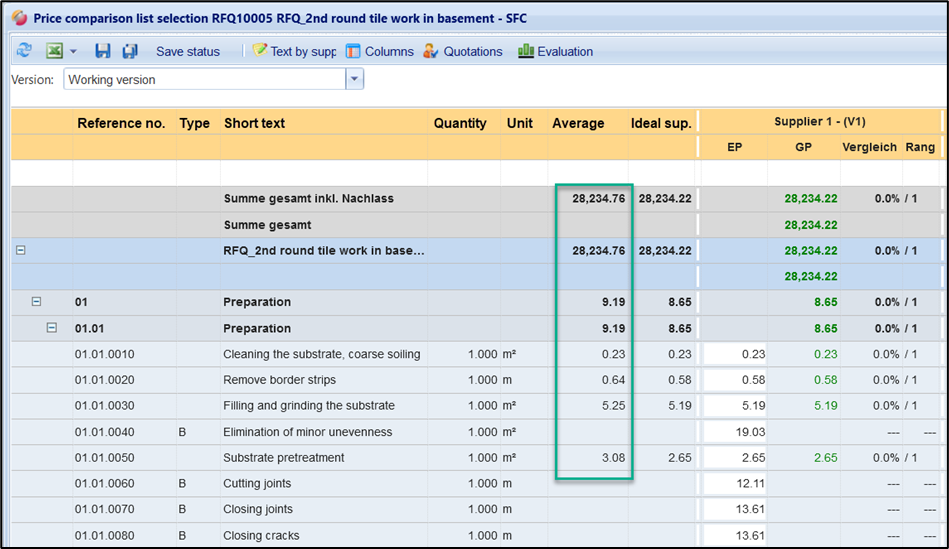Open the Columns configuration
The image size is (949, 549).
379,51
